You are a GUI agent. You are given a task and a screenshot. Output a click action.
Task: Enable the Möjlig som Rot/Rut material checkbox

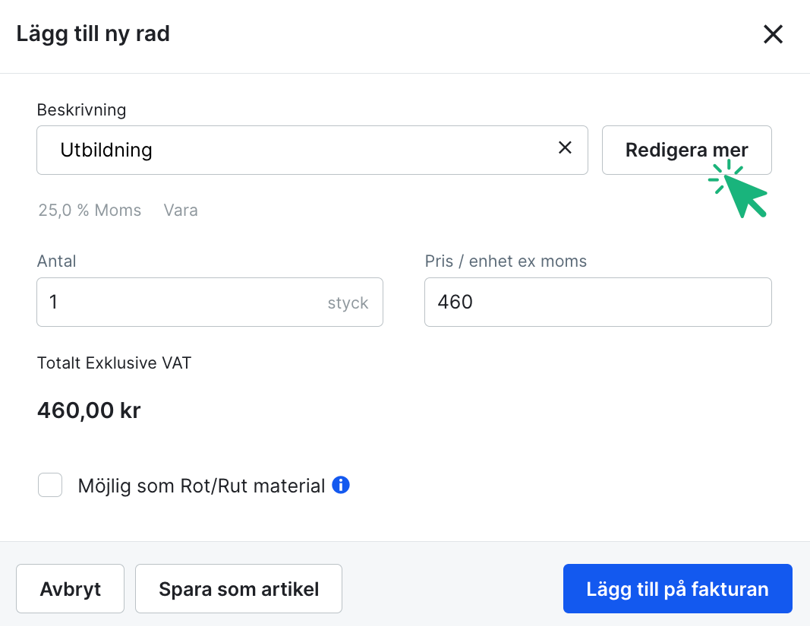pos(50,485)
